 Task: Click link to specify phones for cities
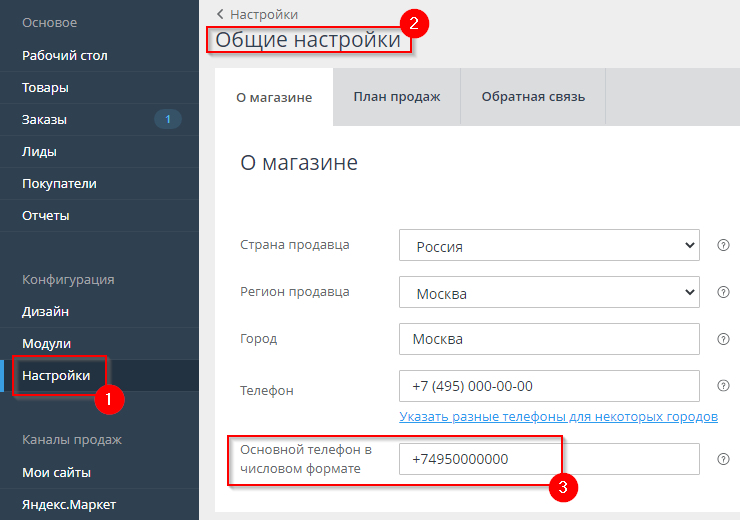tap(558, 416)
